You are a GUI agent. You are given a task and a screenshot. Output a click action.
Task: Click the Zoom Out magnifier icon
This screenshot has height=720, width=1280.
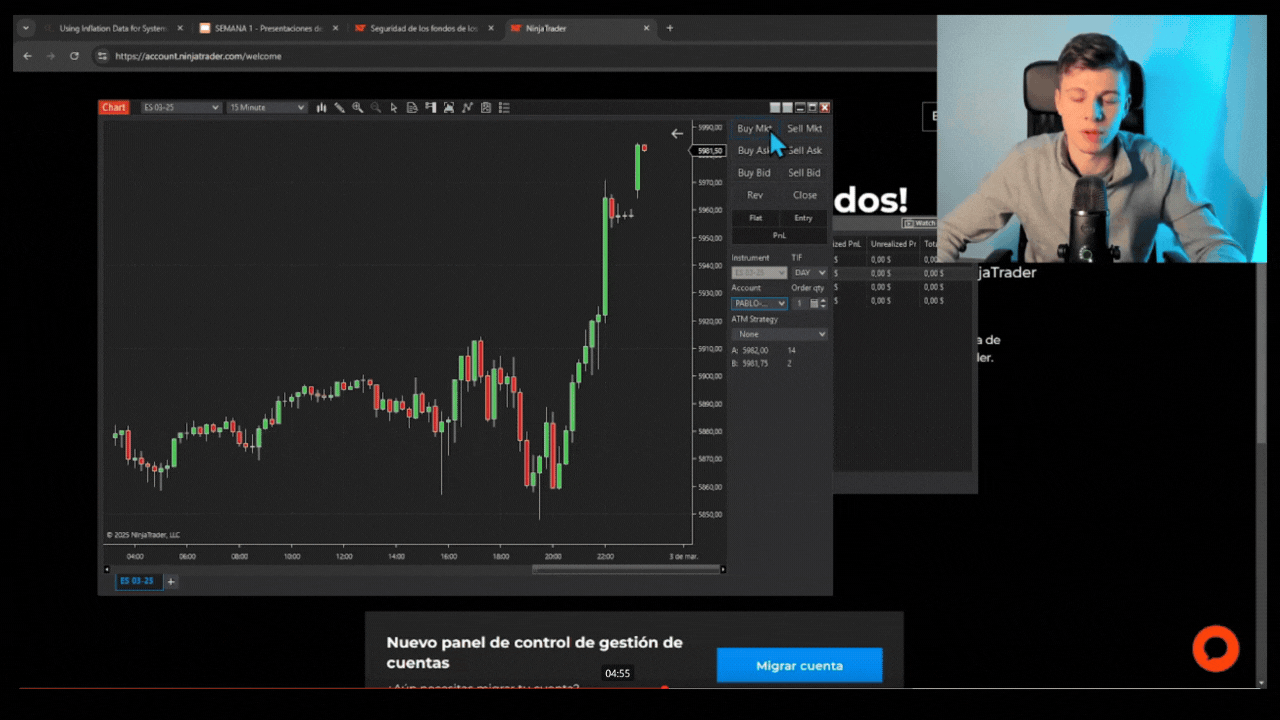coord(376,107)
